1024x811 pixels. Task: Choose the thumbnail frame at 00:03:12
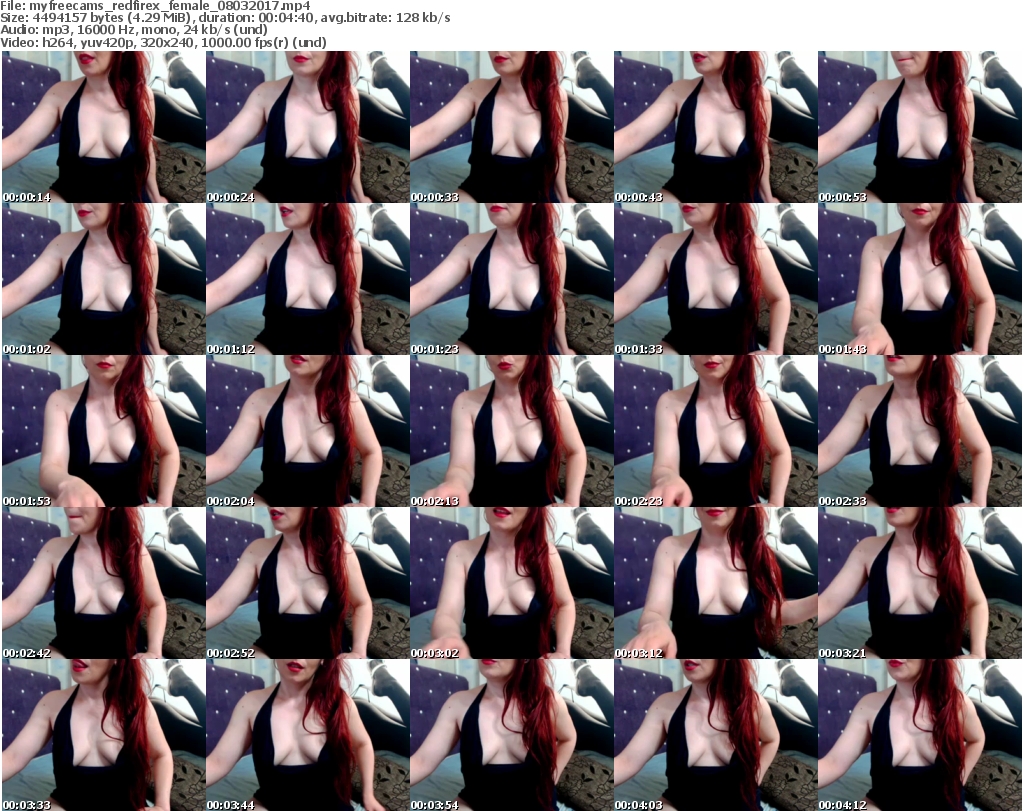[716, 583]
